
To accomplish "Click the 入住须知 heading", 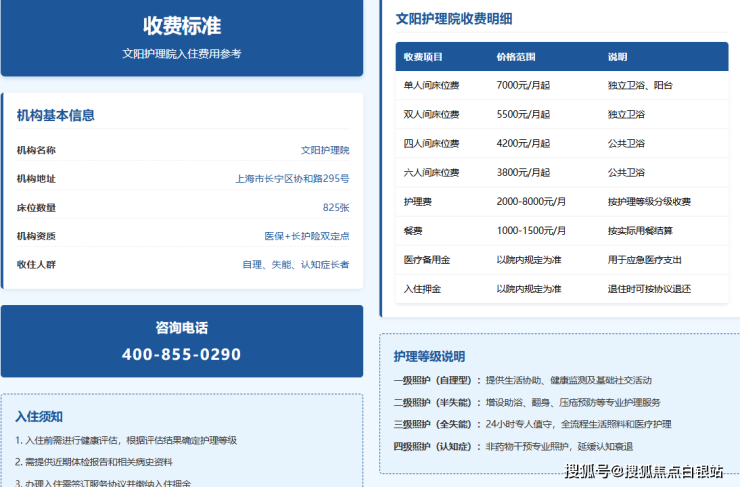I will (39, 416).
